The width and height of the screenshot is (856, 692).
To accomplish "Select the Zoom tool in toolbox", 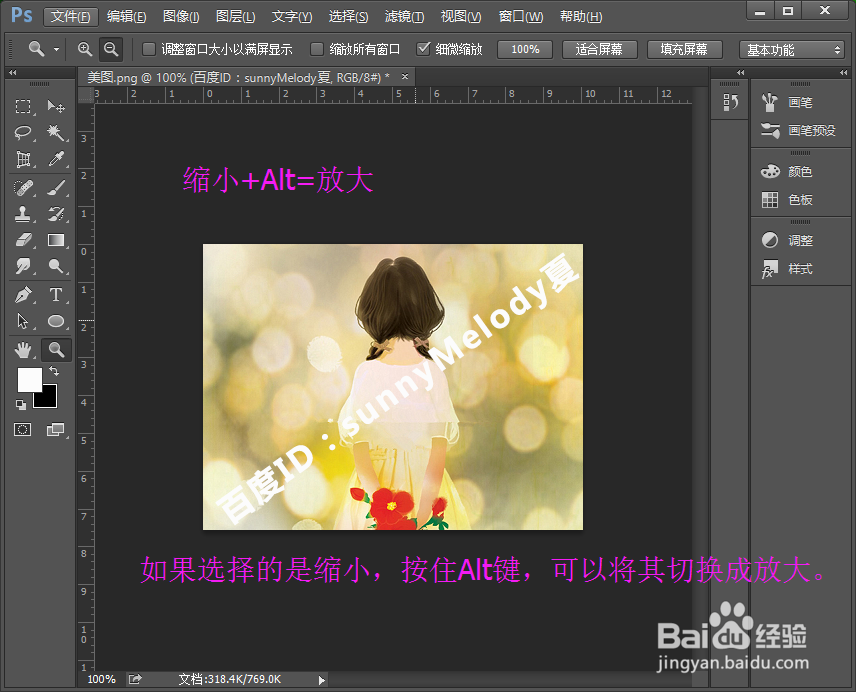I will click(56, 350).
